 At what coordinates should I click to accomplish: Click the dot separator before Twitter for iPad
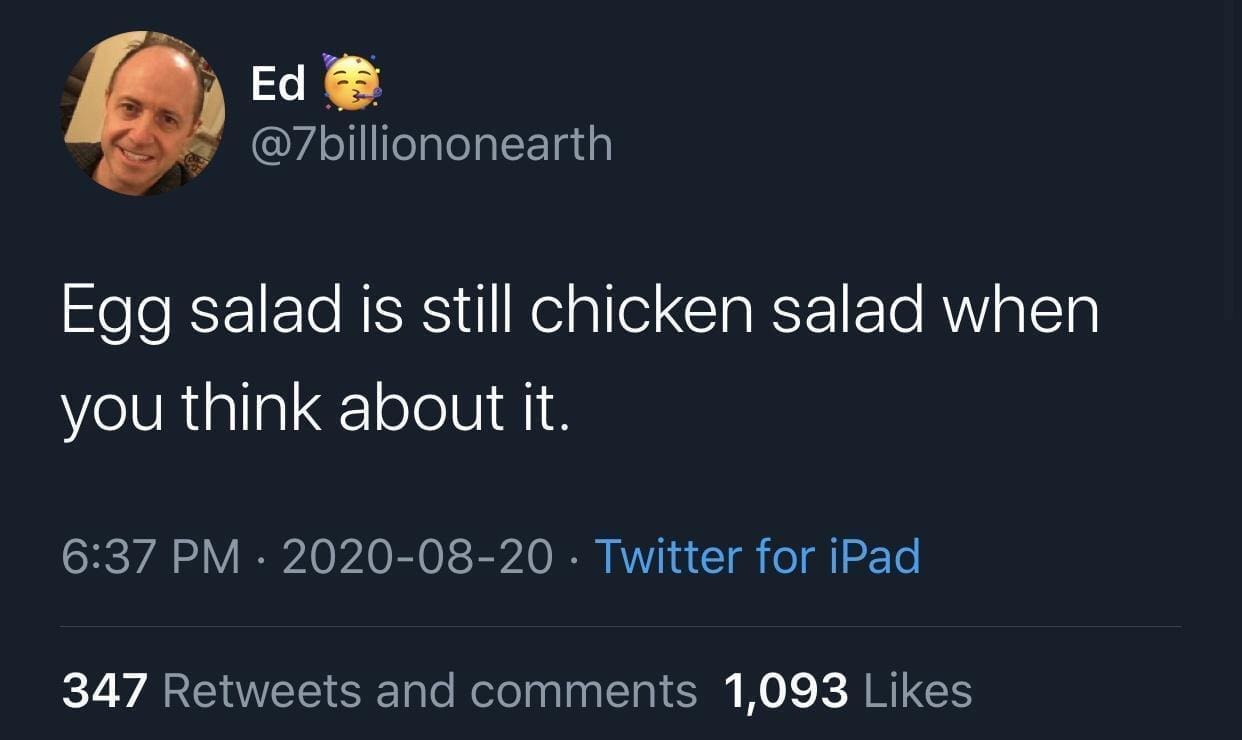click(x=574, y=558)
